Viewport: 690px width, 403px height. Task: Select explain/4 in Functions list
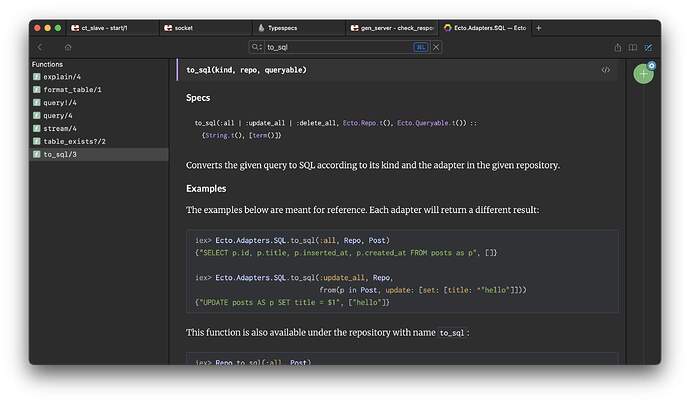(x=99, y=77)
